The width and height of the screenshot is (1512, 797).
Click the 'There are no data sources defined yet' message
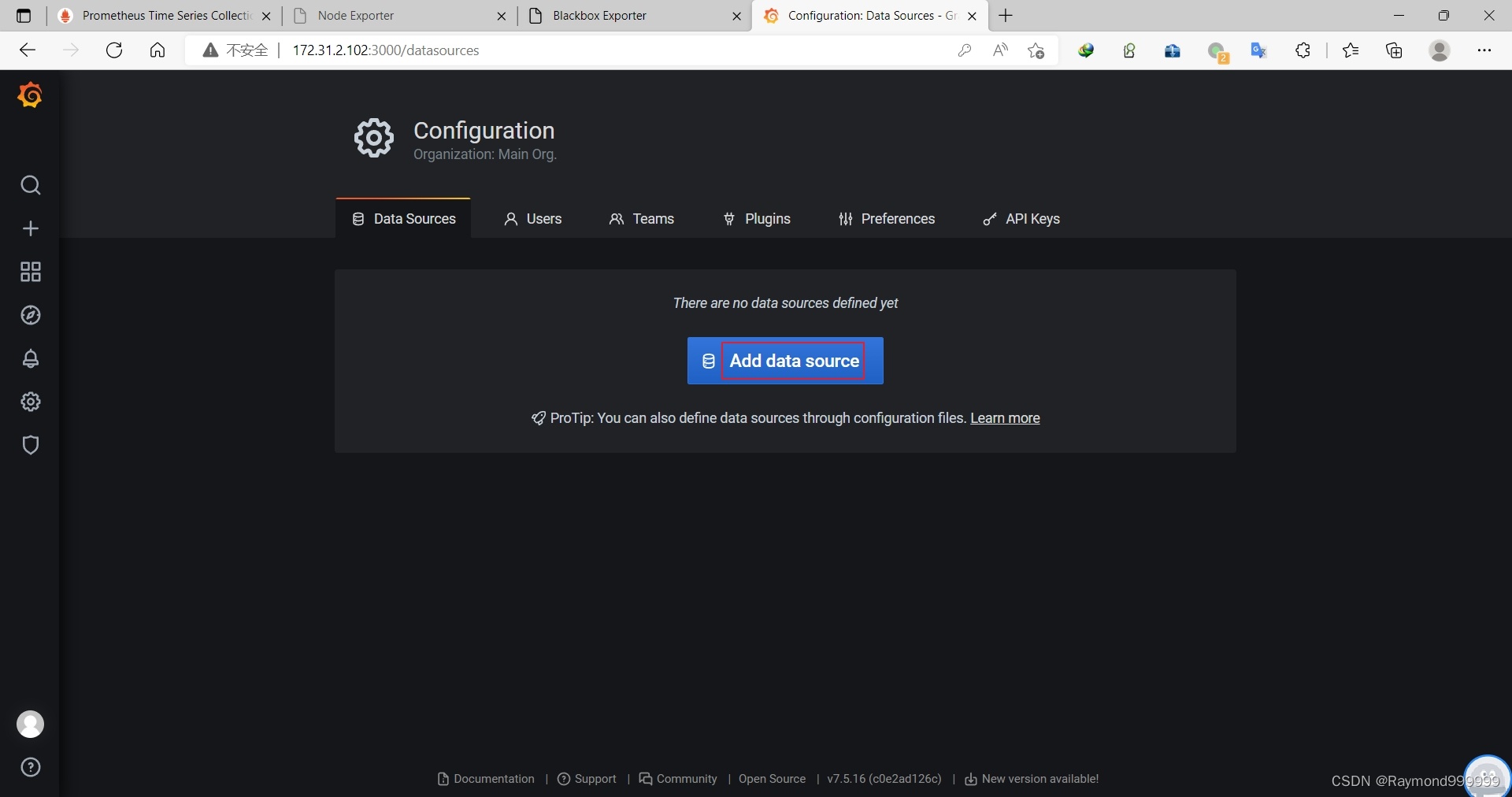(x=785, y=303)
